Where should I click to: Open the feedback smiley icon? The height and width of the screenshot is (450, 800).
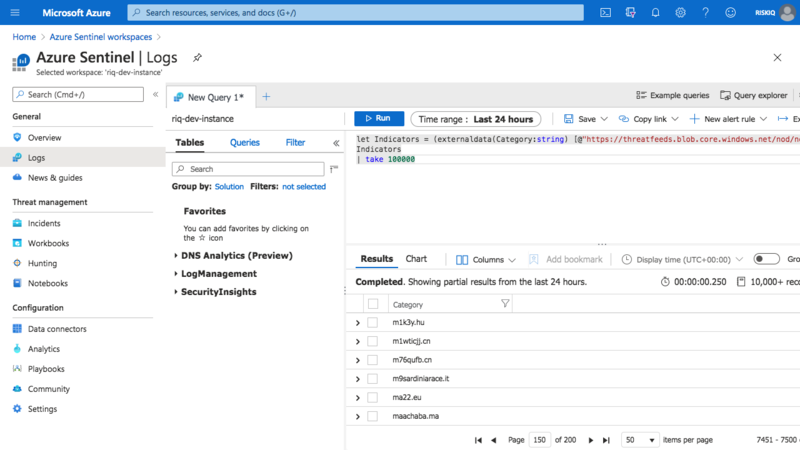731,12
